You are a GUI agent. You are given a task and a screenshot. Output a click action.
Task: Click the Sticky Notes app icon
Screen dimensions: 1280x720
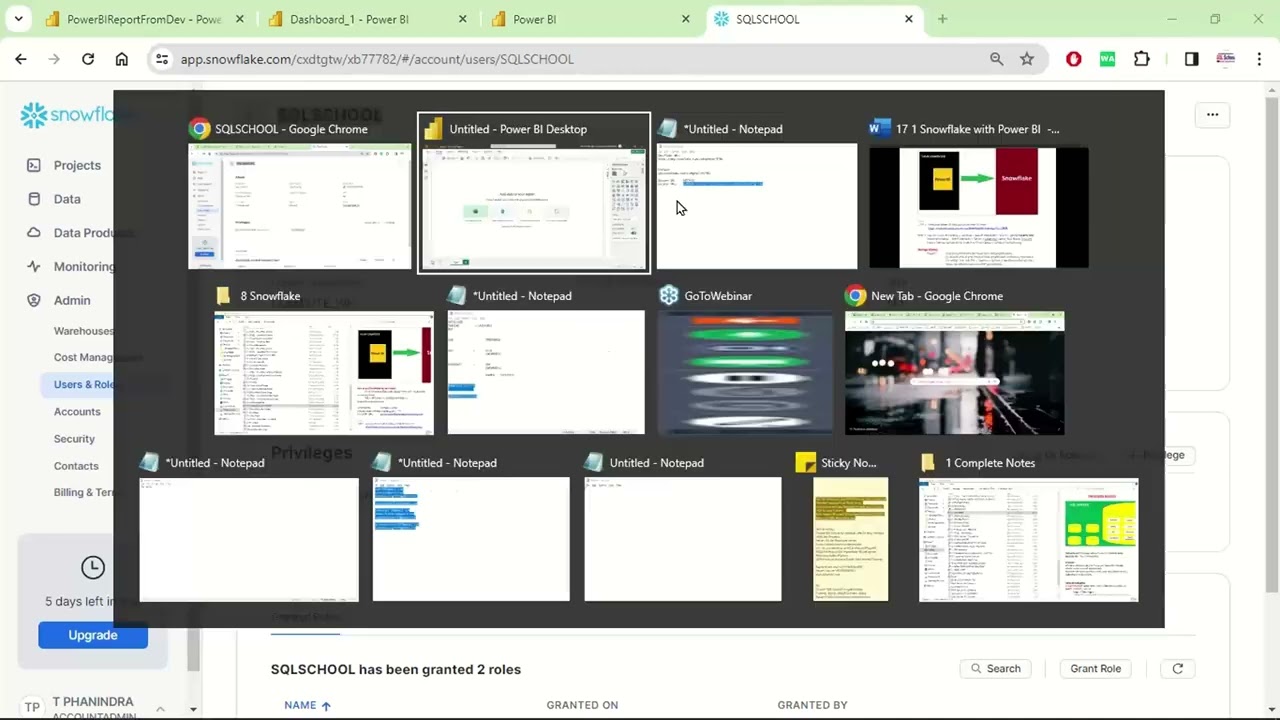click(x=805, y=463)
